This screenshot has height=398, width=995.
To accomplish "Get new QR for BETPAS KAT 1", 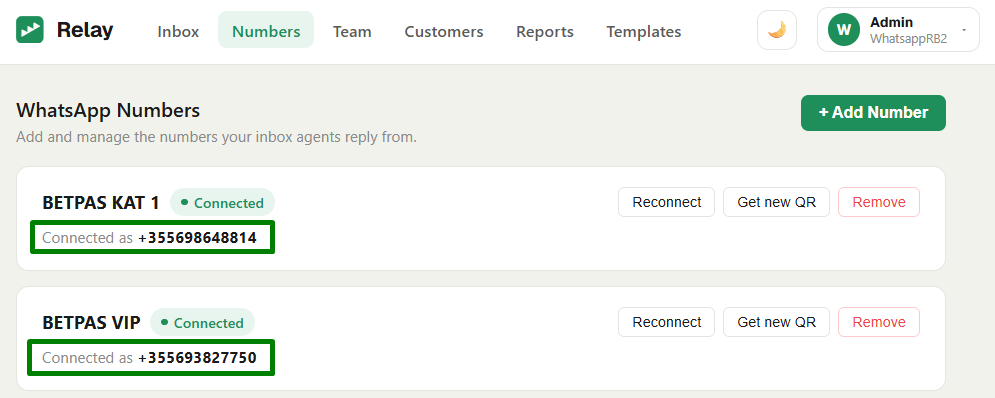I will 776,202.
